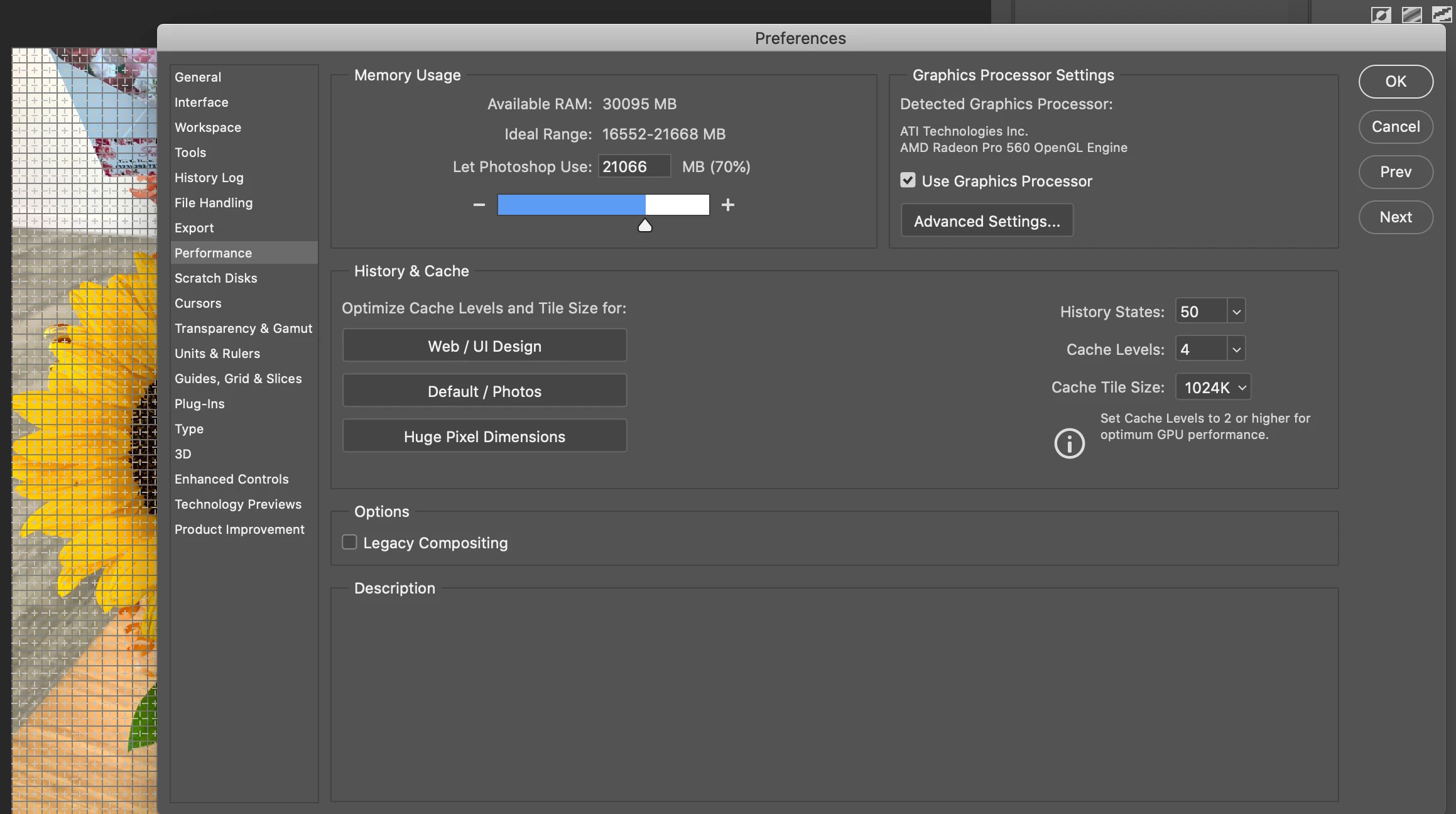The width and height of the screenshot is (1456, 814).
Task: Click the Cache Levels value field
Action: (x=1201, y=349)
